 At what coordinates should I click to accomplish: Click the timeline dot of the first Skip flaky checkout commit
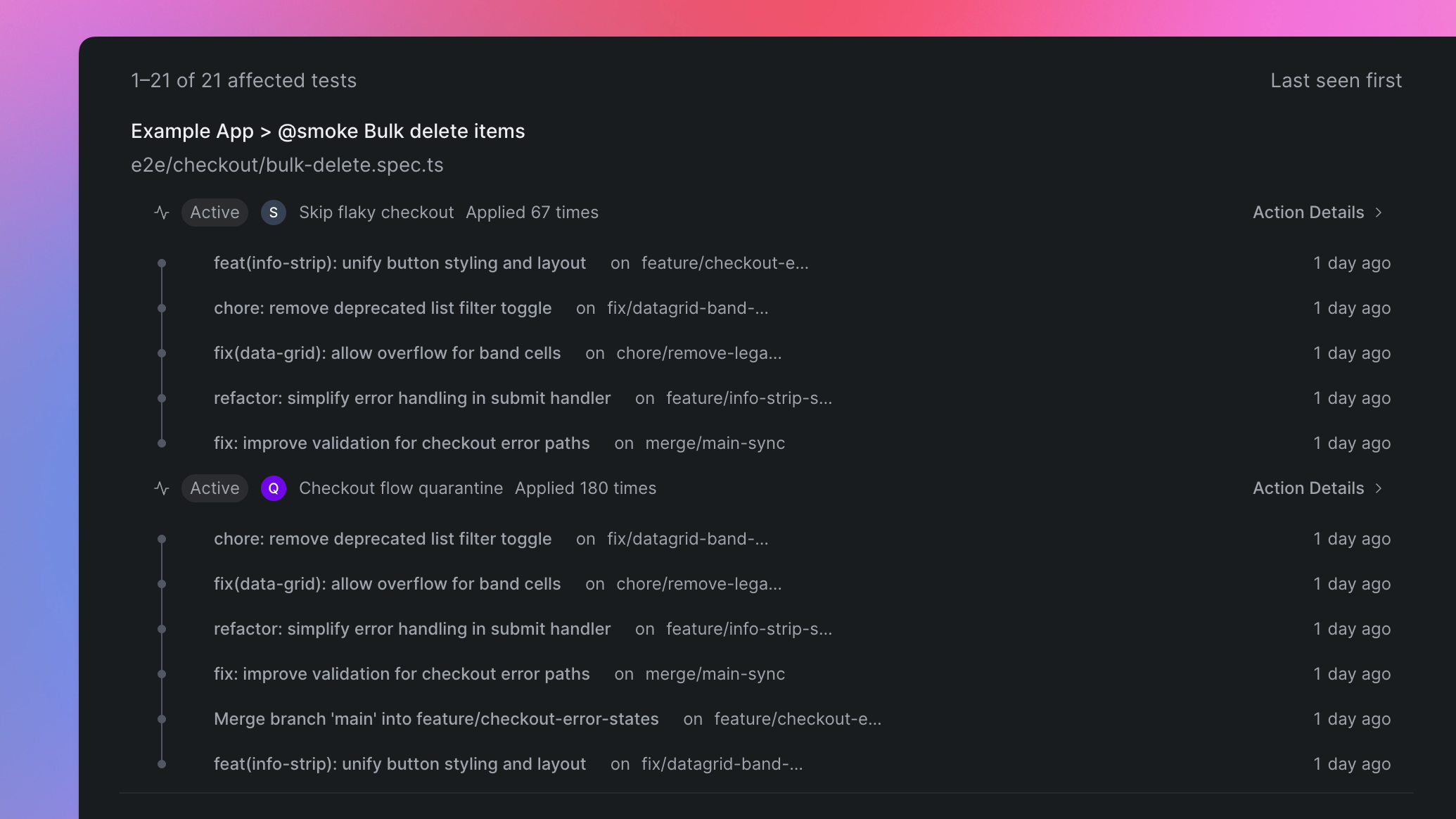pos(162,263)
